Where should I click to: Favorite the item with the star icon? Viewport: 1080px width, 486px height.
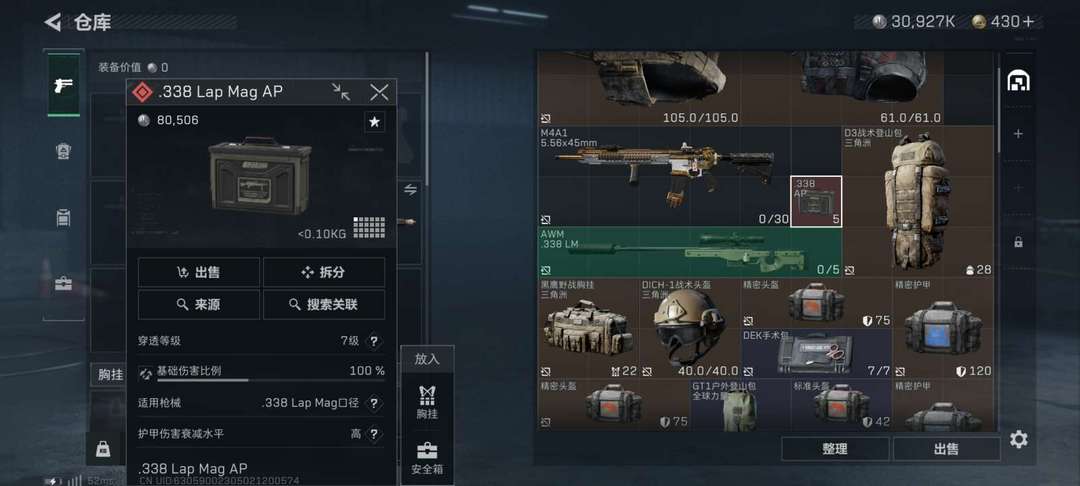374,122
